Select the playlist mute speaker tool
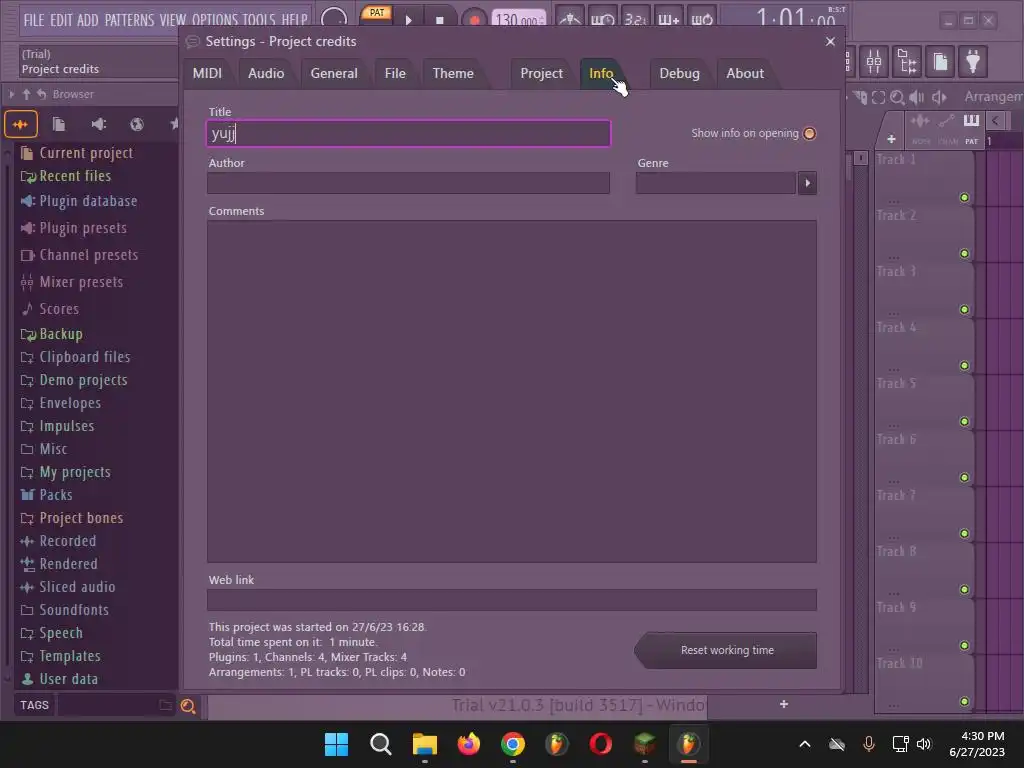The width and height of the screenshot is (1024, 768). [917, 97]
